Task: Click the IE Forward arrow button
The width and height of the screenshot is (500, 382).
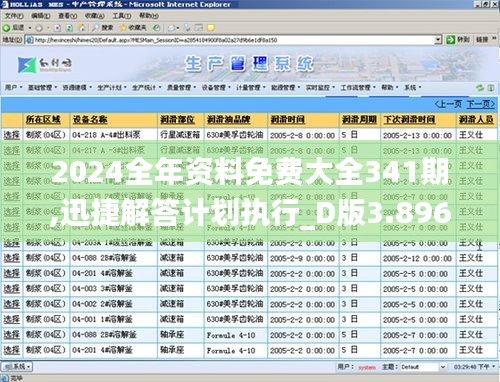Action: [x=39, y=28]
